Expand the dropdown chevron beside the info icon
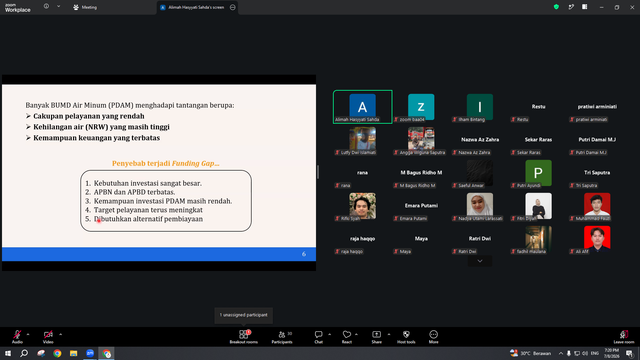 (58, 6)
